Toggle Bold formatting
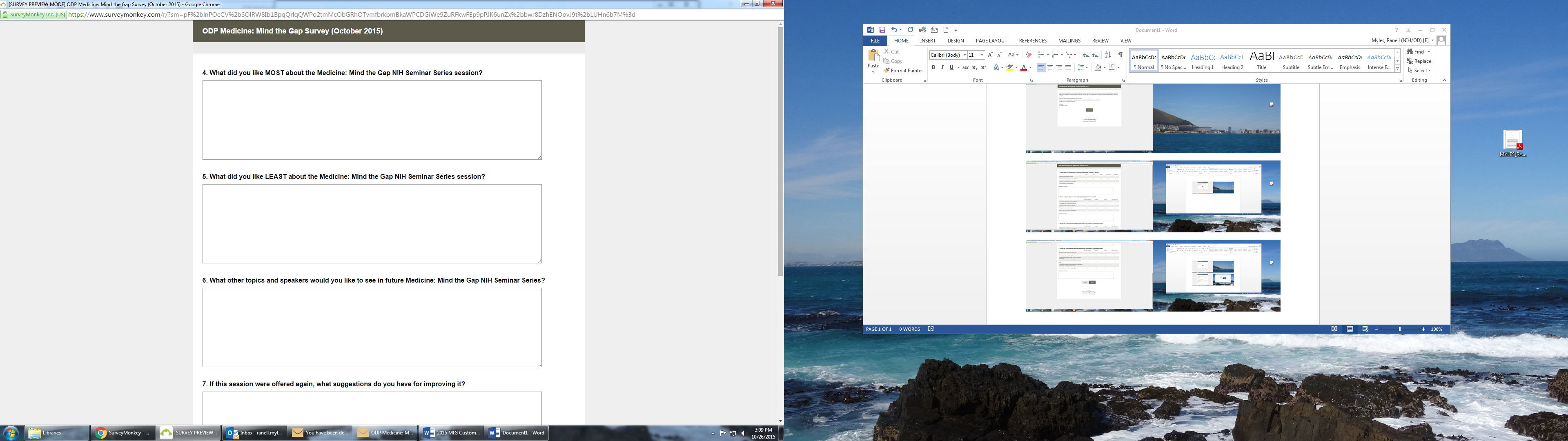 933,68
